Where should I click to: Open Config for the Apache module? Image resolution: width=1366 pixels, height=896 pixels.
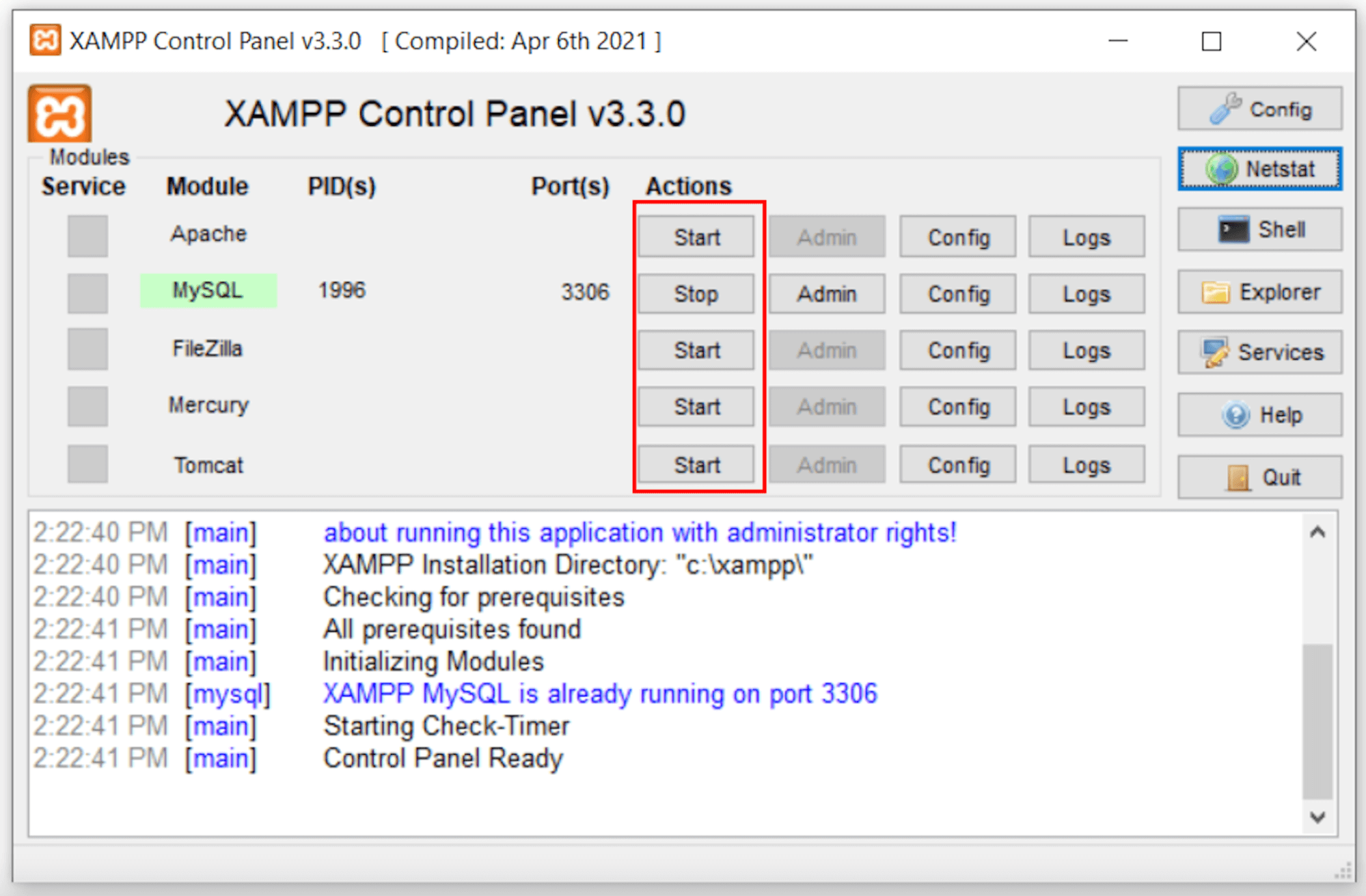coord(957,236)
